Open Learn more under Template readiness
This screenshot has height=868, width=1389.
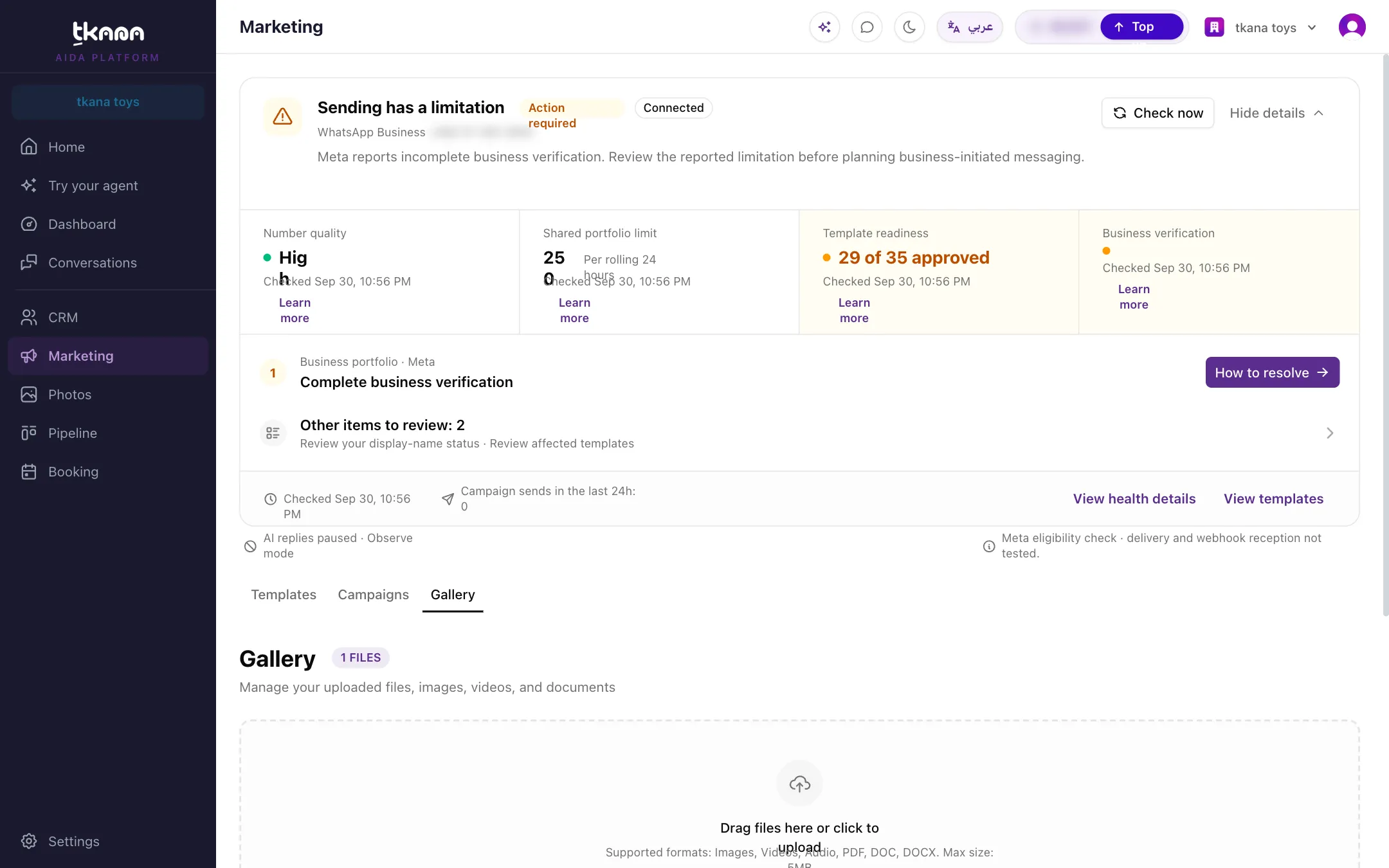click(854, 310)
